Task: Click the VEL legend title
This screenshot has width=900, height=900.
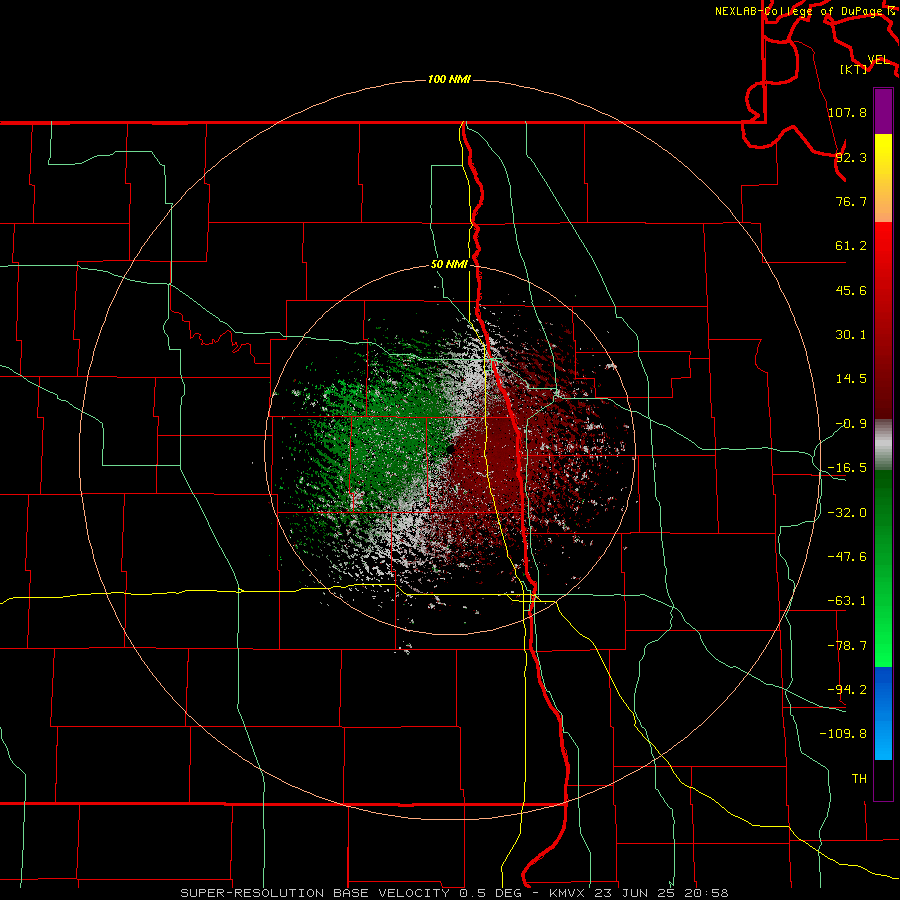Action: (878, 60)
